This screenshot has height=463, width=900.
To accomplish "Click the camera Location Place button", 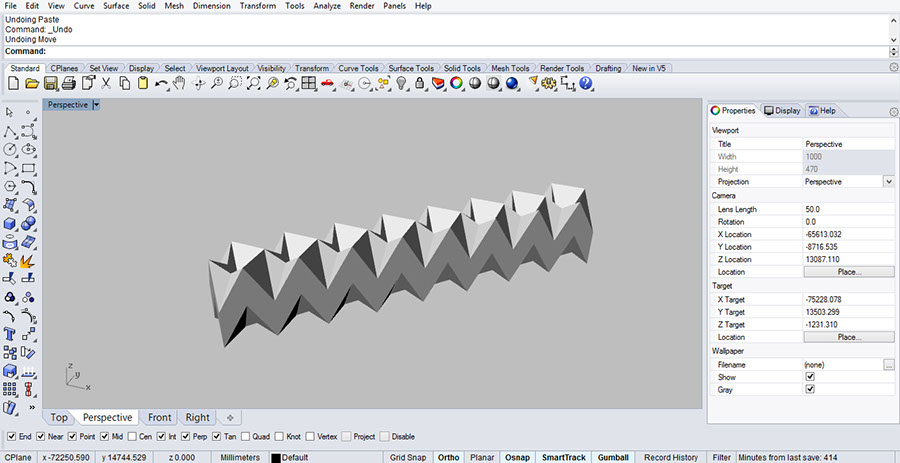I will coord(849,272).
